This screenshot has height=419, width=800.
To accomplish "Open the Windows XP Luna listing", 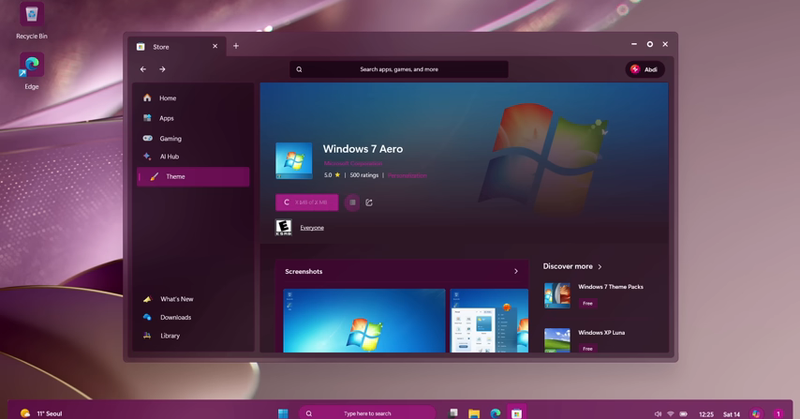I will (x=601, y=333).
